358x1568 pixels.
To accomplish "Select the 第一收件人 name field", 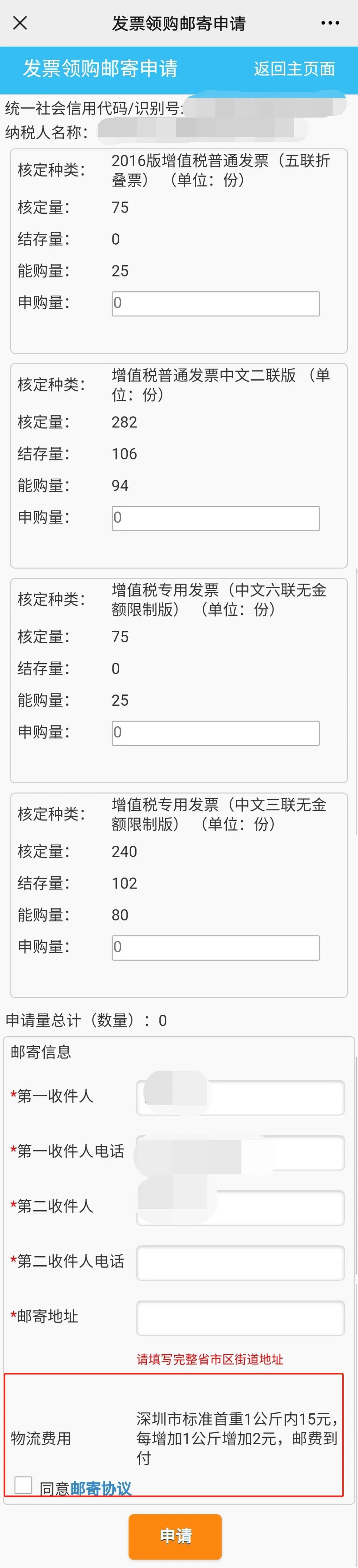I will [240, 1097].
